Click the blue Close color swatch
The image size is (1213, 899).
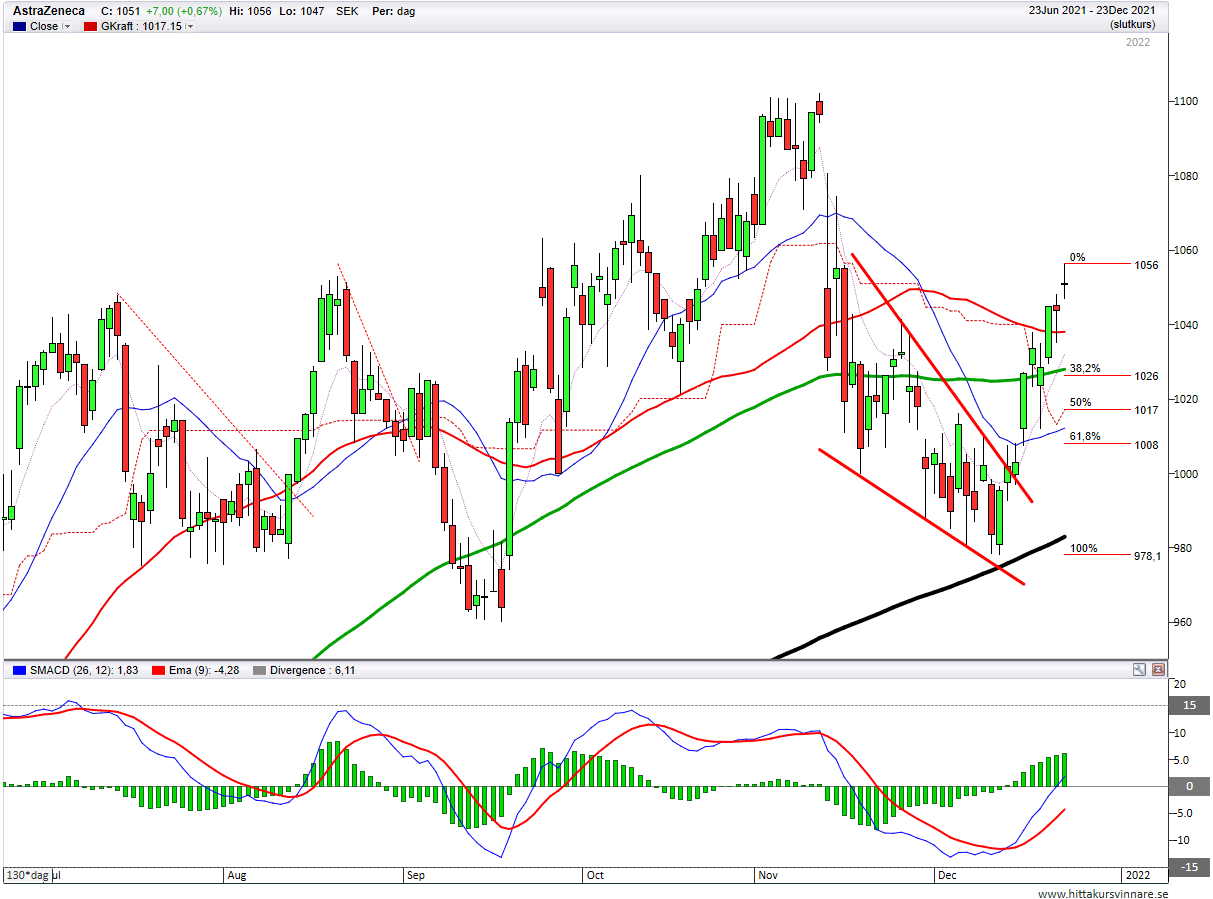click(x=18, y=27)
